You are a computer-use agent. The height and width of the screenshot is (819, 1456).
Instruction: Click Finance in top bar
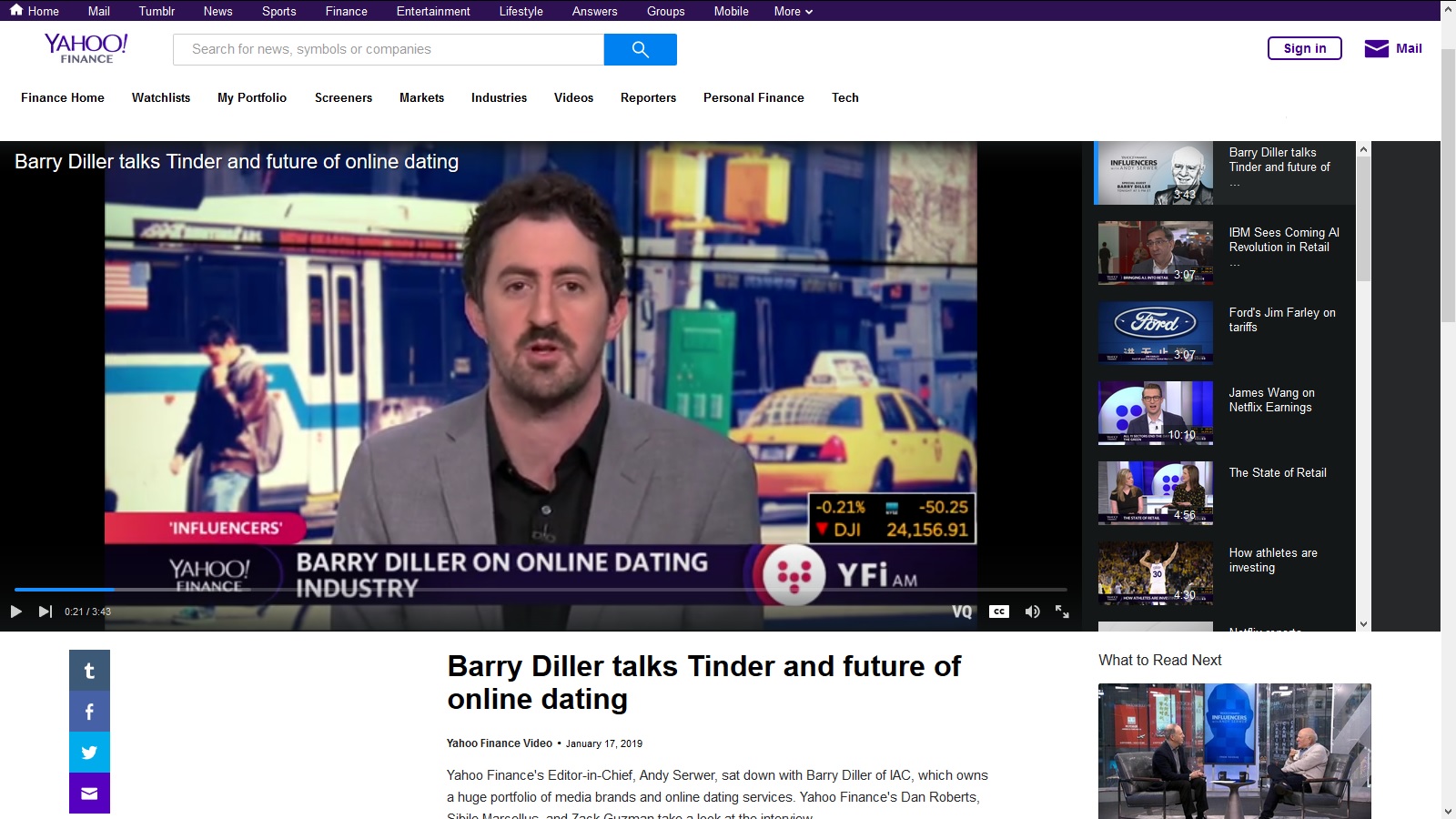pyautogui.click(x=347, y=11)
